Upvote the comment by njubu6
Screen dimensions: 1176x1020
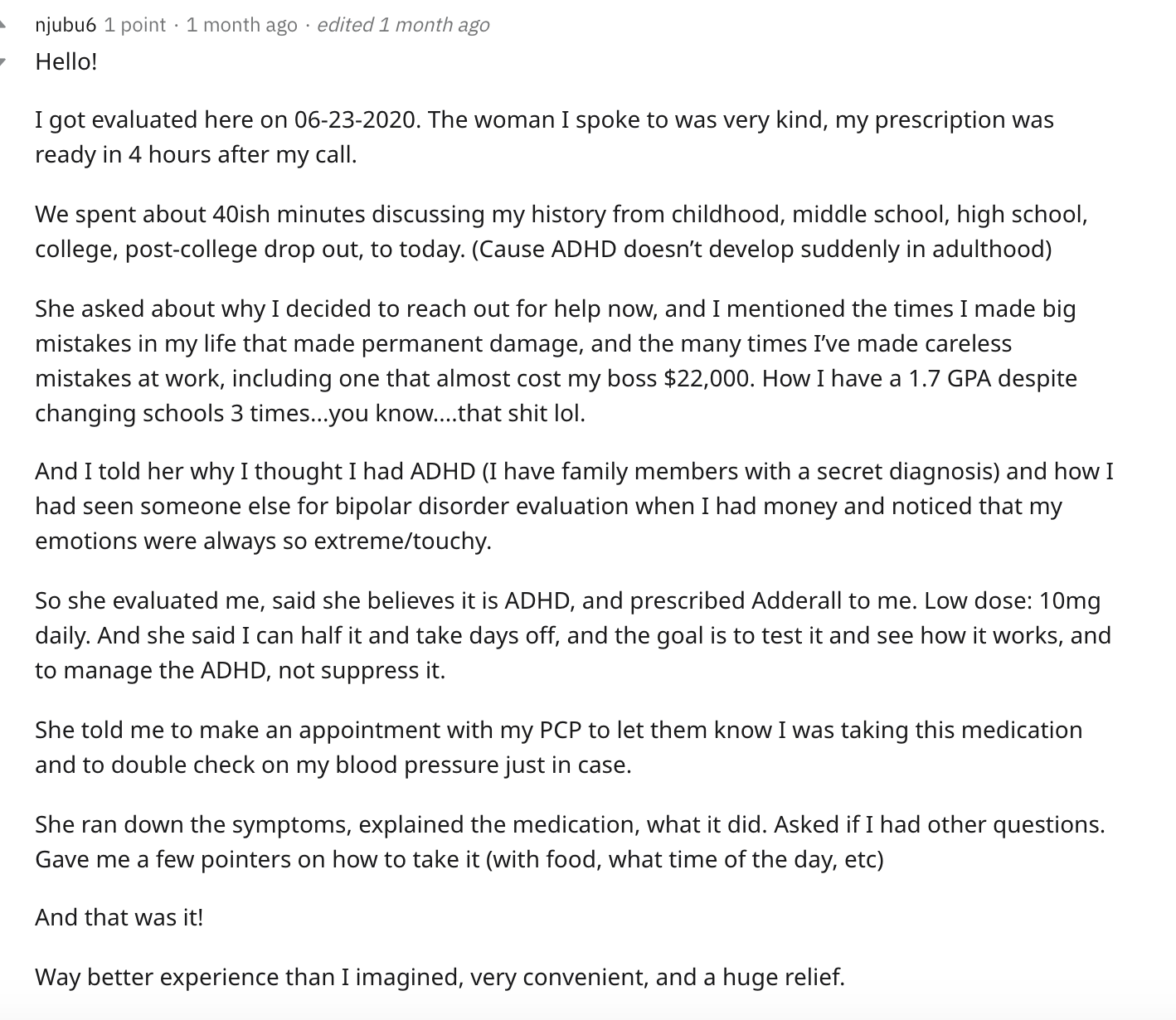[2, 26]
